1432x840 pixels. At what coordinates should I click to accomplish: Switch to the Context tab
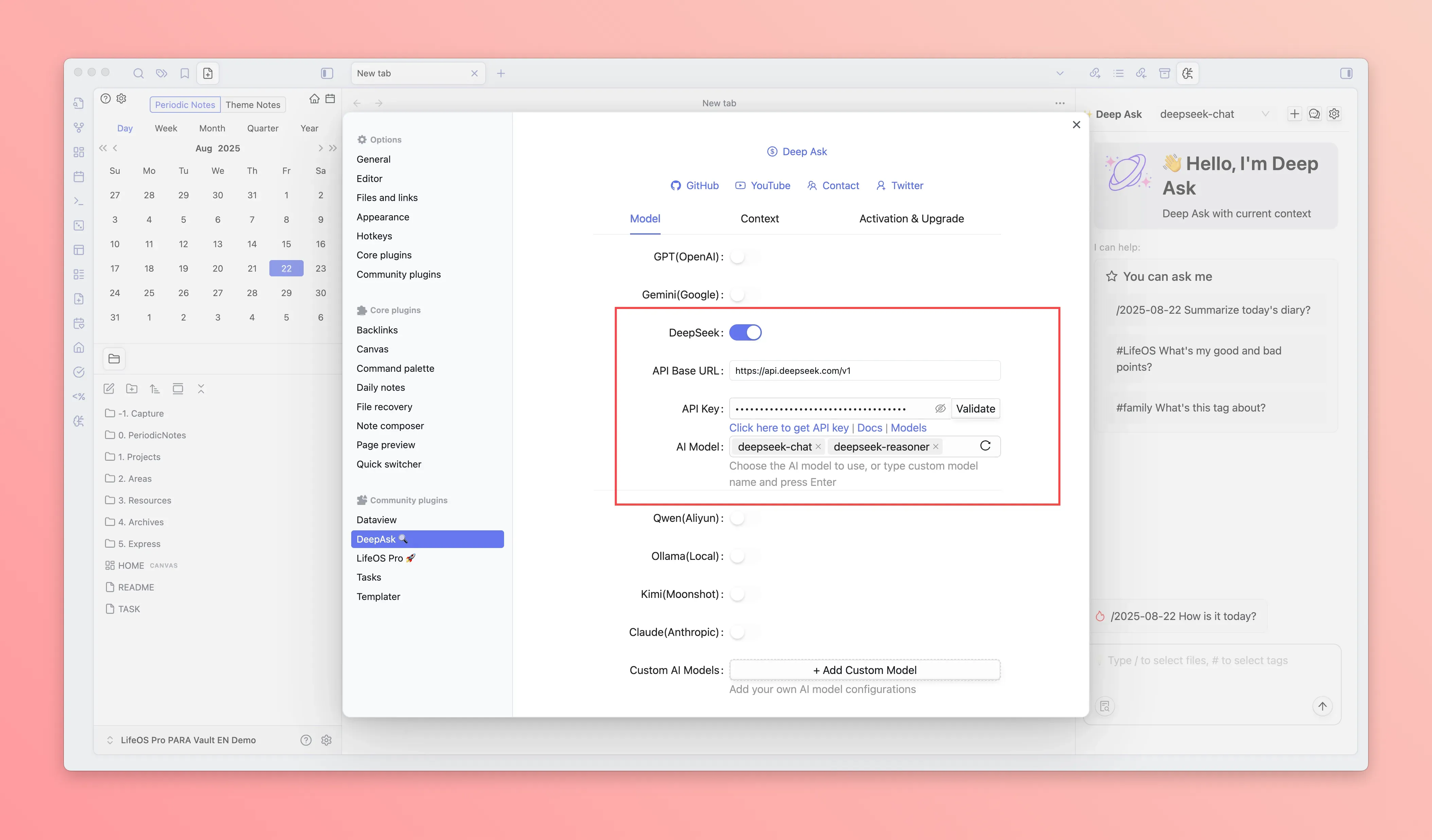759,219
